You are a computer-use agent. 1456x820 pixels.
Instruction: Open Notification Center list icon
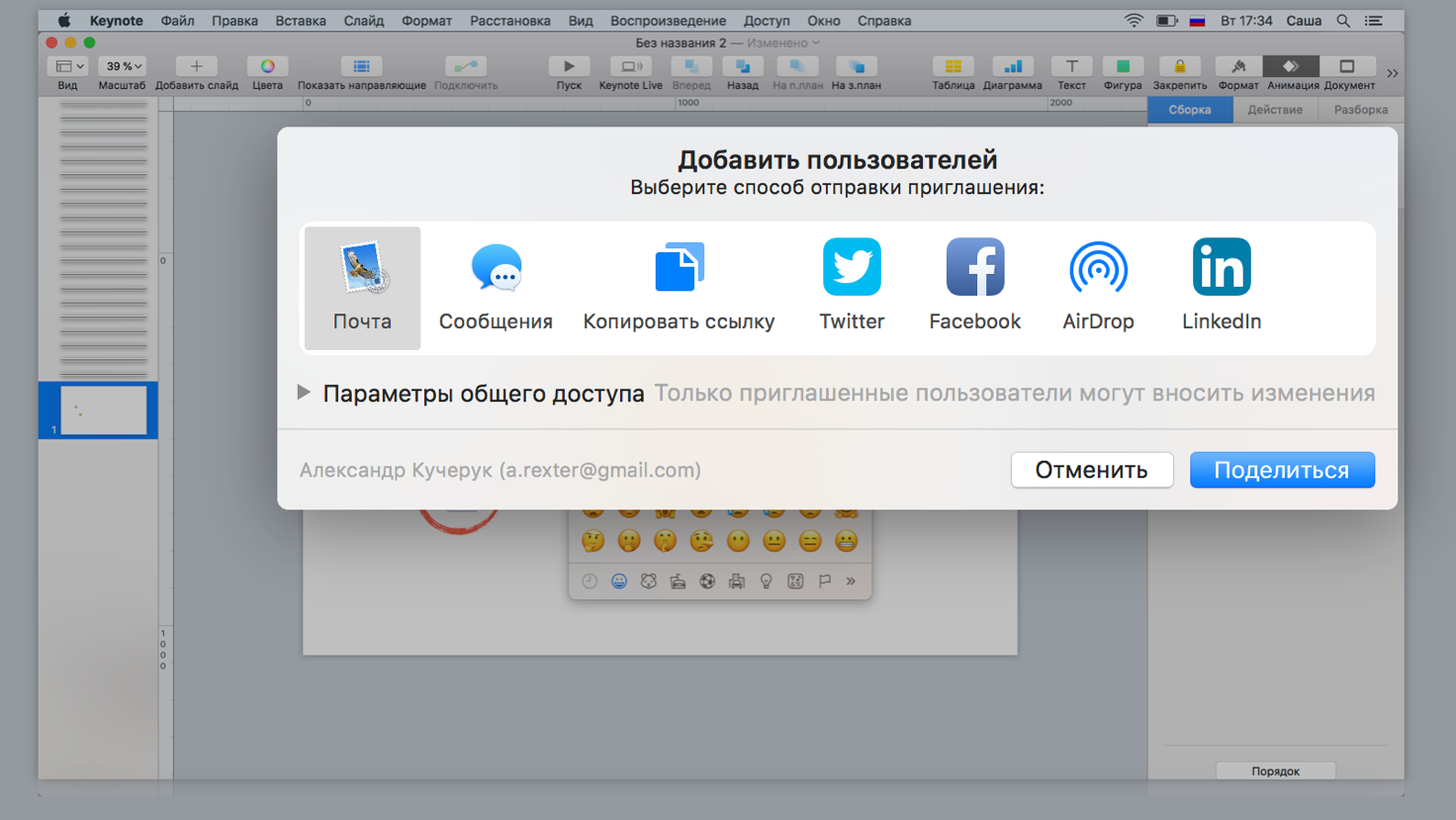[x=1374, y=21]
